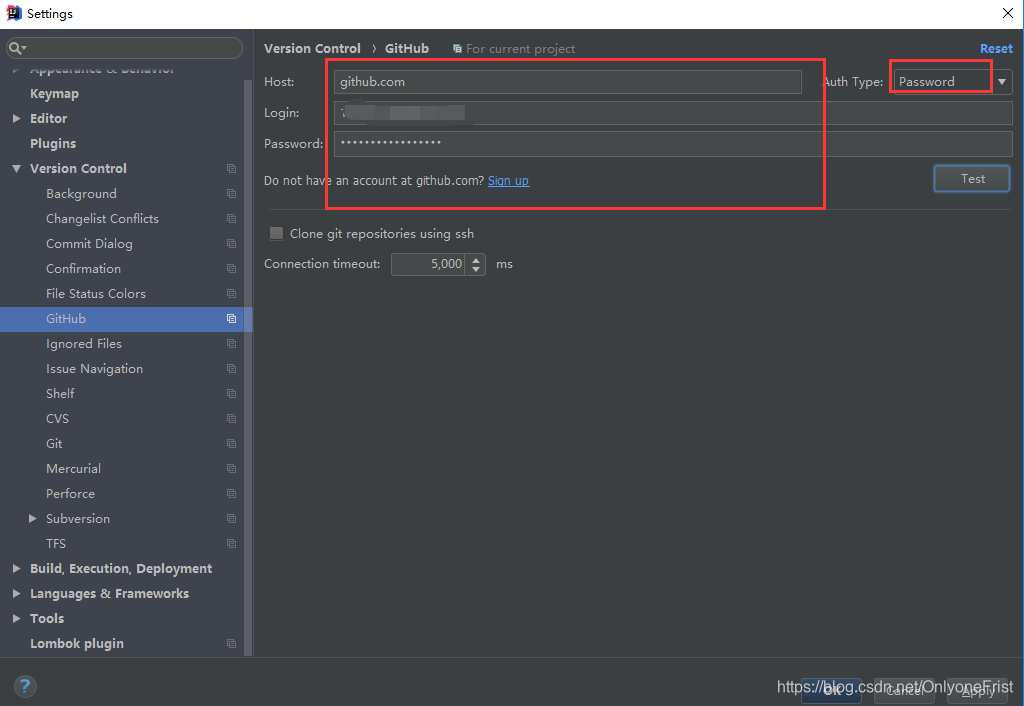Click the settings tree vertical scrollbar
Screen dimensions: 1024x706
(248, 366)
